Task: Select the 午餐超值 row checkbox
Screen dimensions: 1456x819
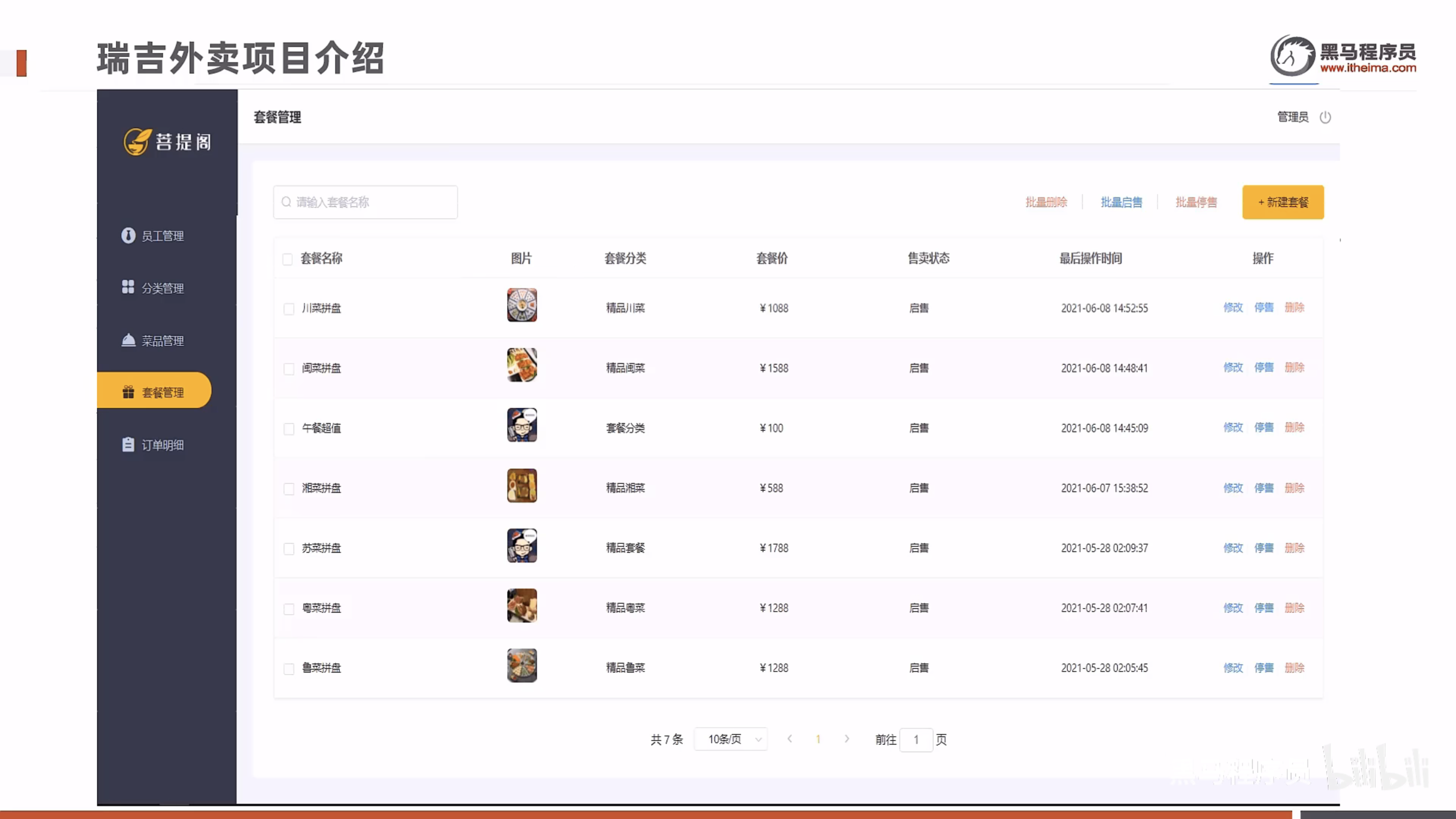Action: click(x=289, y=428)
